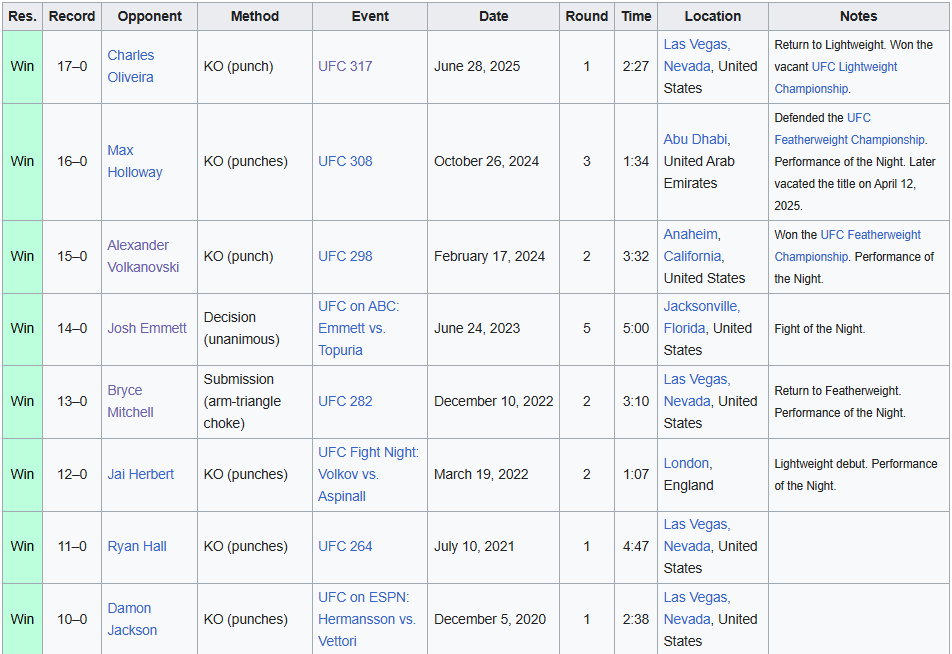Viewport: 952px width, 654px height.
Task: Select Submission (arm-triangle choke) method cell
Action: point(254,401)
